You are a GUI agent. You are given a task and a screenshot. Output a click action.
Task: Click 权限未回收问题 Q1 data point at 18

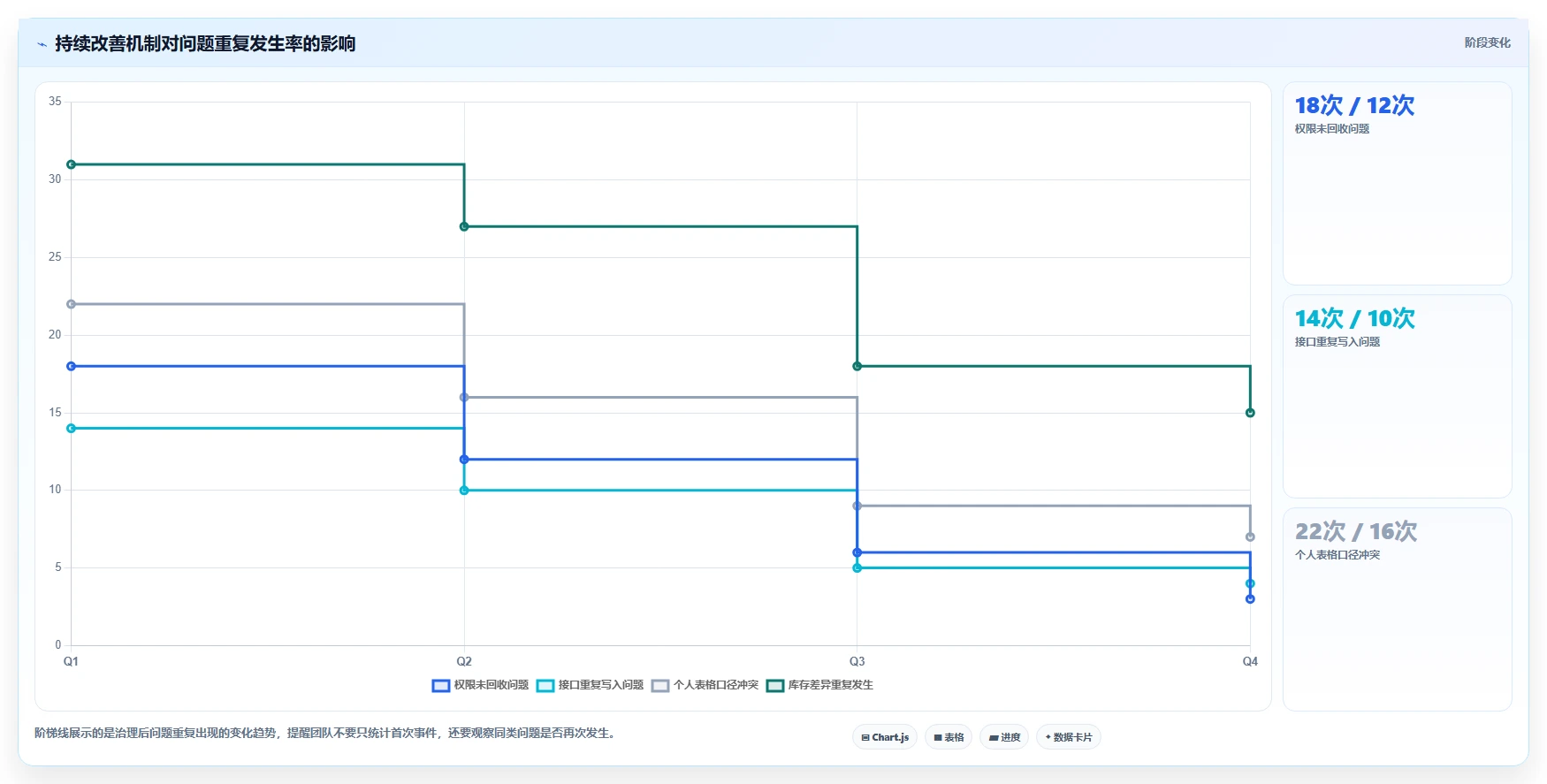click(72, 366)
